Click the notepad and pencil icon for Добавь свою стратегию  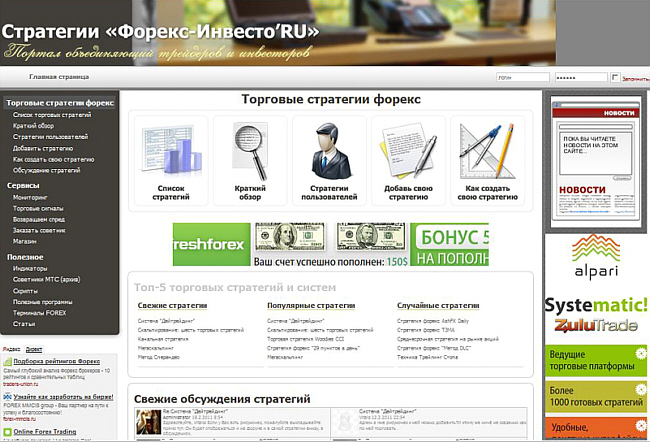[410, 152]
